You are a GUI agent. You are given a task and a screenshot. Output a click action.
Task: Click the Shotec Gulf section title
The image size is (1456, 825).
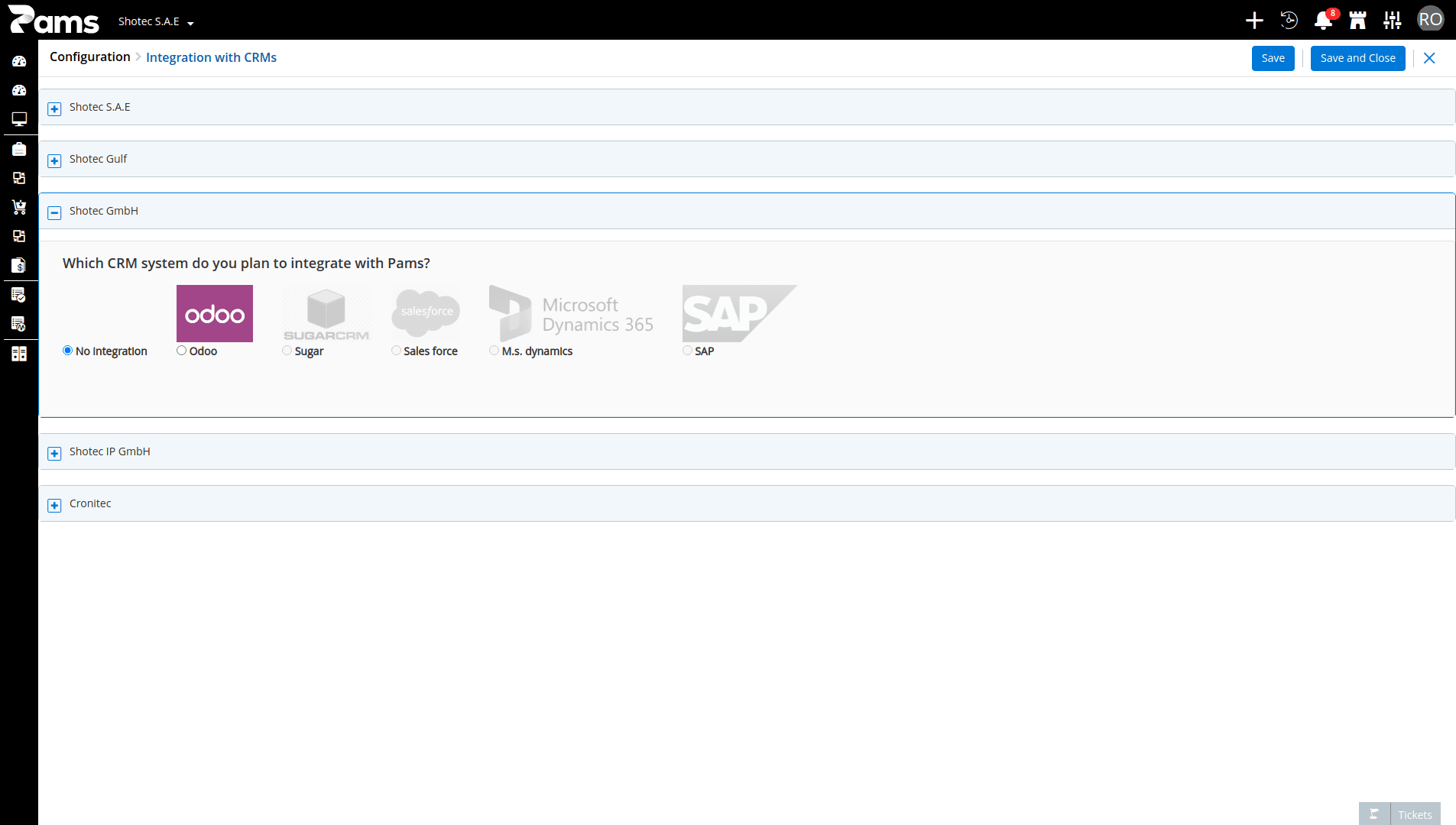click(98, 159)
